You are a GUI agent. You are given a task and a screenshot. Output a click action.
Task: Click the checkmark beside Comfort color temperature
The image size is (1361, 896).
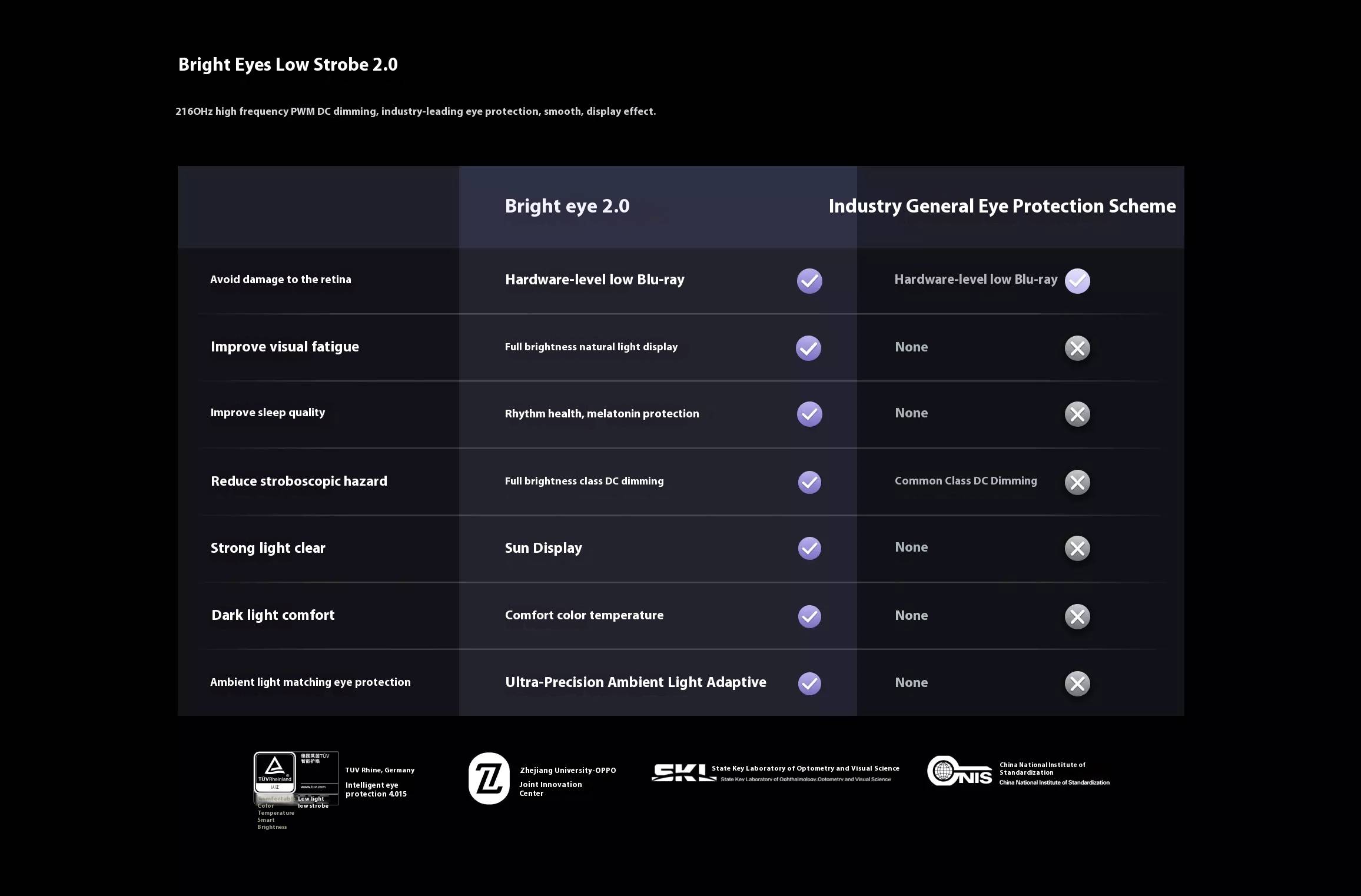(809, 616)
